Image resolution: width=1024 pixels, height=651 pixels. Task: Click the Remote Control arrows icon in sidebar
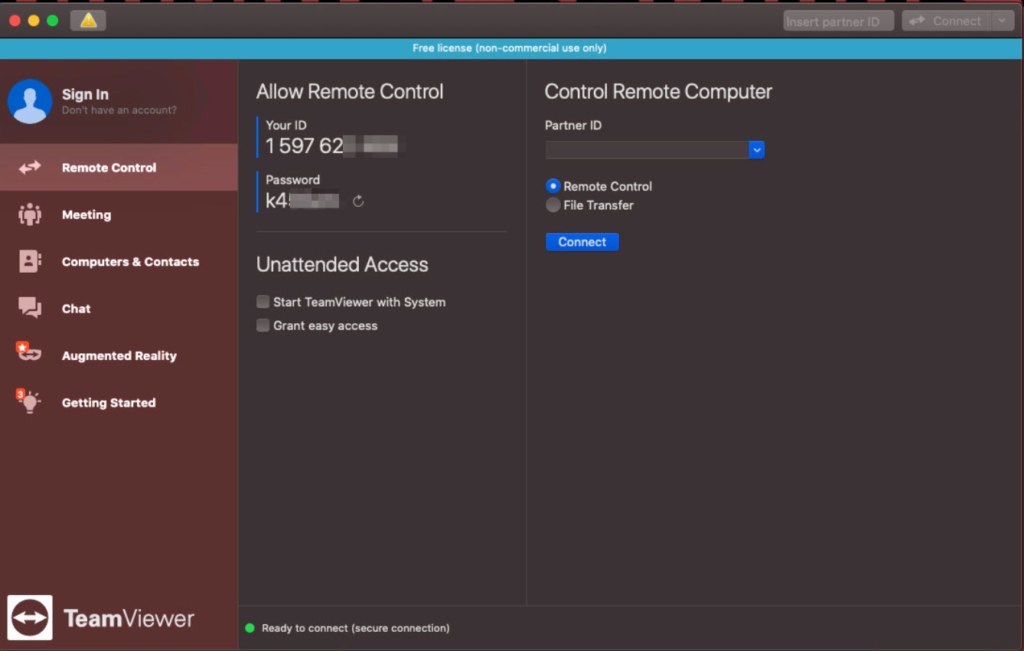pyautogui.click(x=30, y=168)
